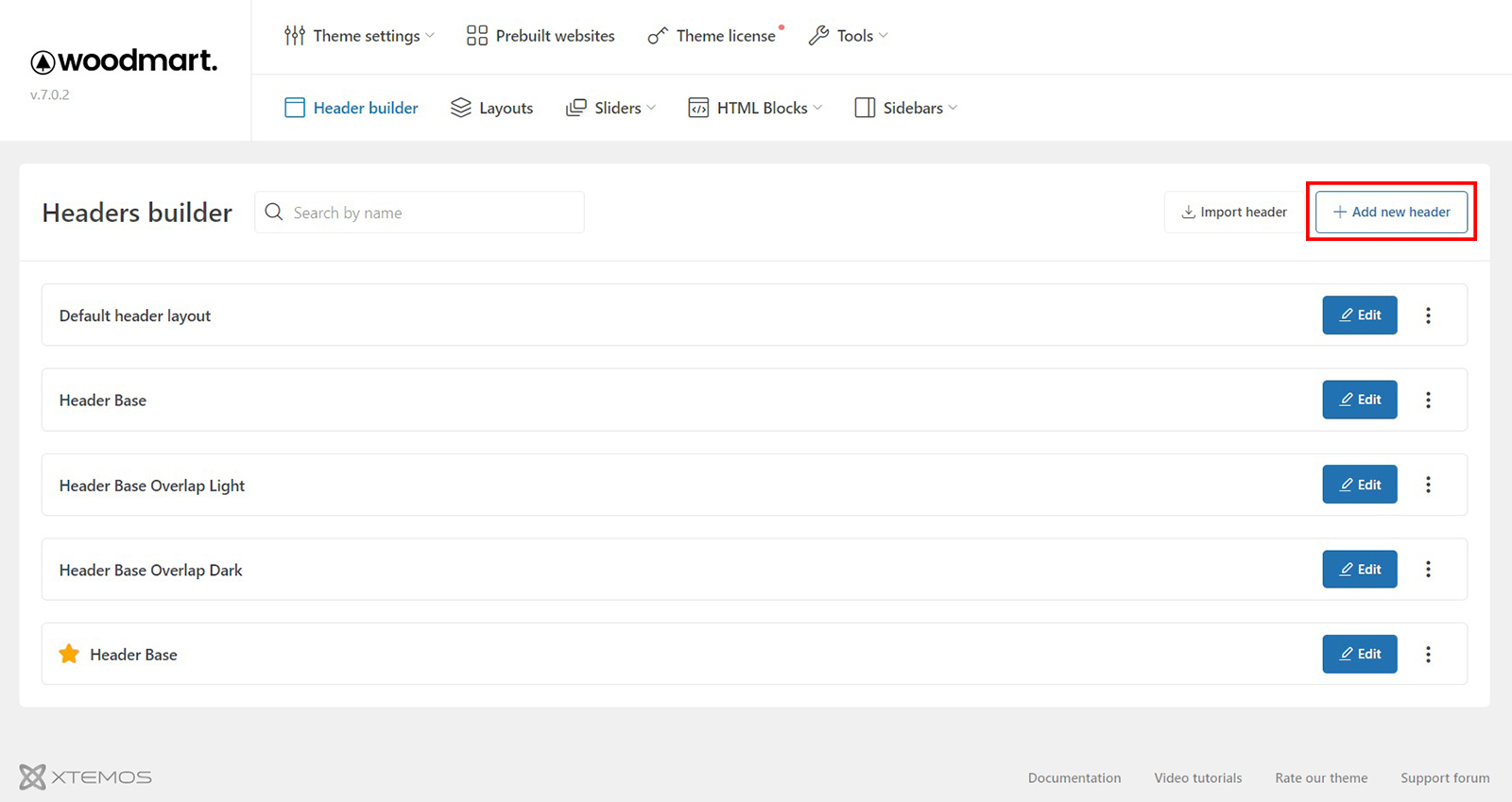Open the Theme license page
Viewport: 1512px width, 802px height.
pyautogui.click(x=713, y=36)
